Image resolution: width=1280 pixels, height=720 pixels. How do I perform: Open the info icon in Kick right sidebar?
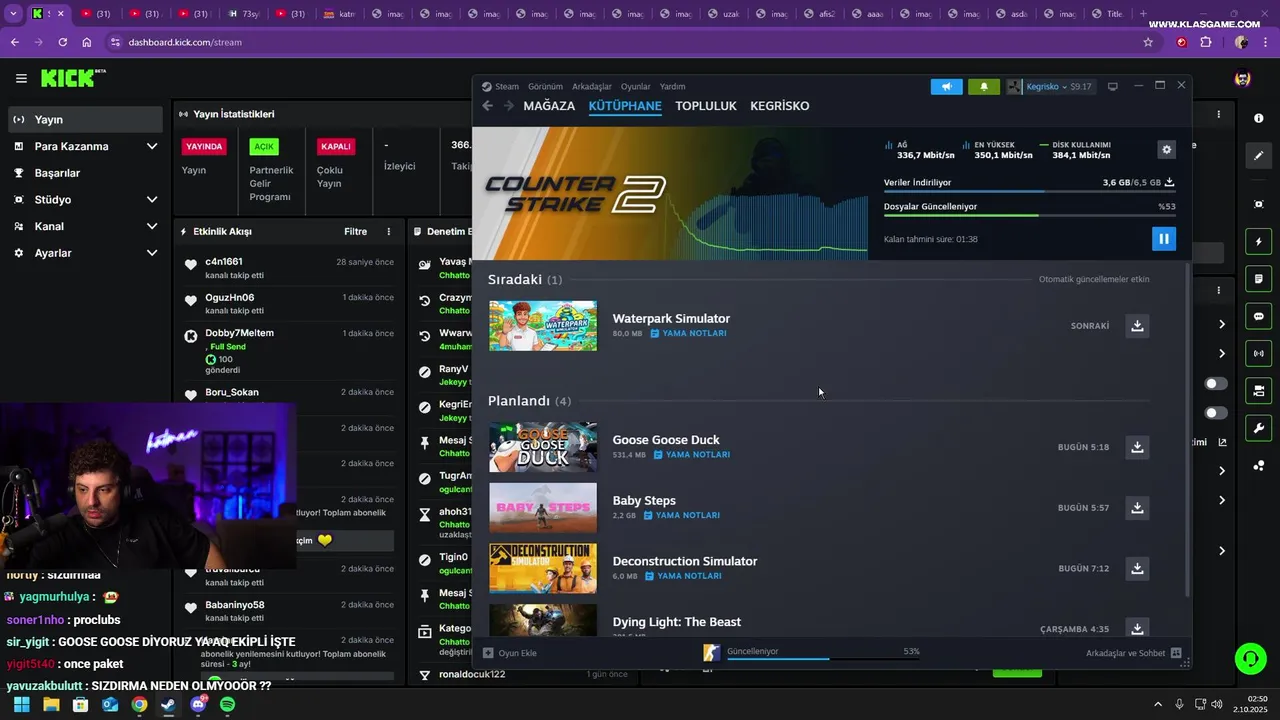1258,118
